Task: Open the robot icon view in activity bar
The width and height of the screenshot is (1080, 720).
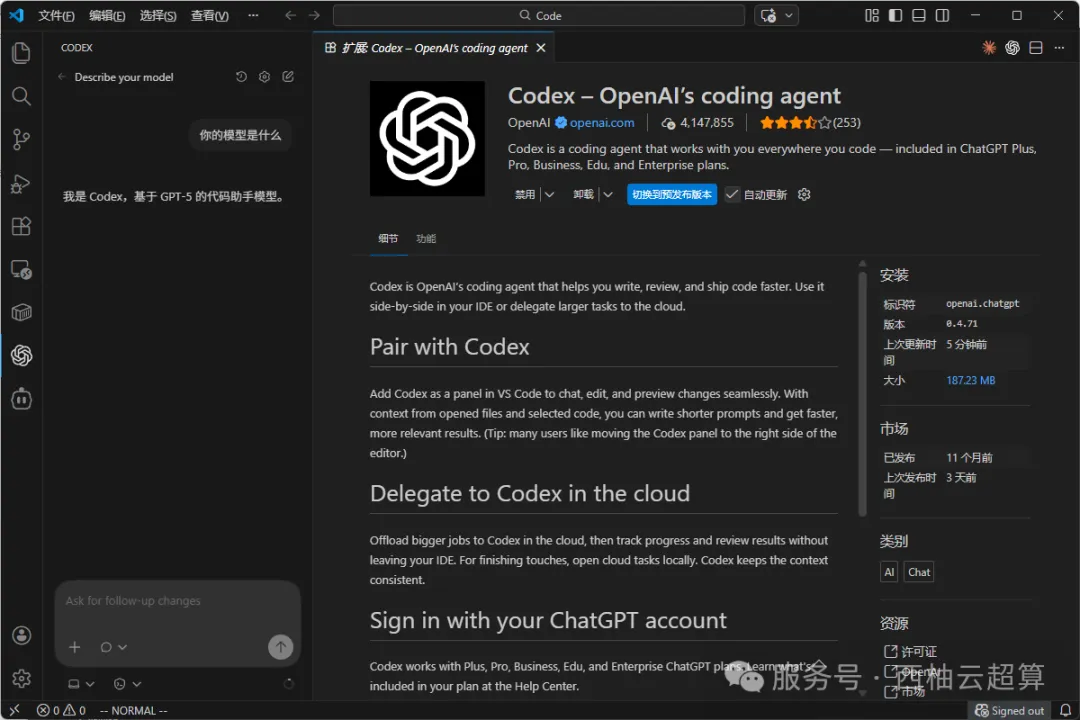Action: pyautogui.click(x=21, y=399)
